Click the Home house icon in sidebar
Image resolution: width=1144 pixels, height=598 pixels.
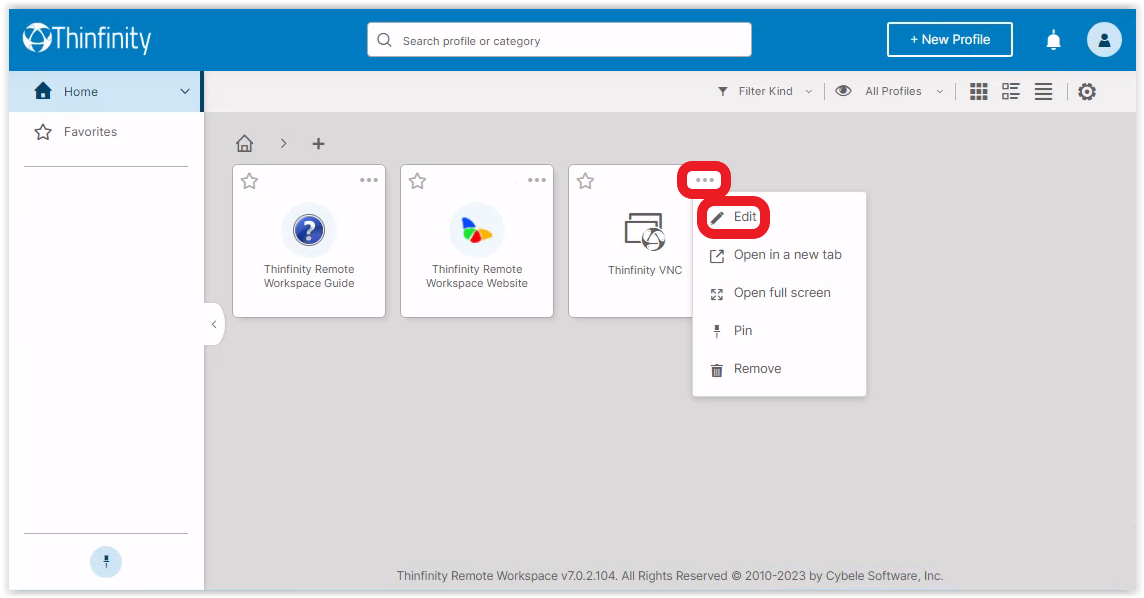pos(43,90)
